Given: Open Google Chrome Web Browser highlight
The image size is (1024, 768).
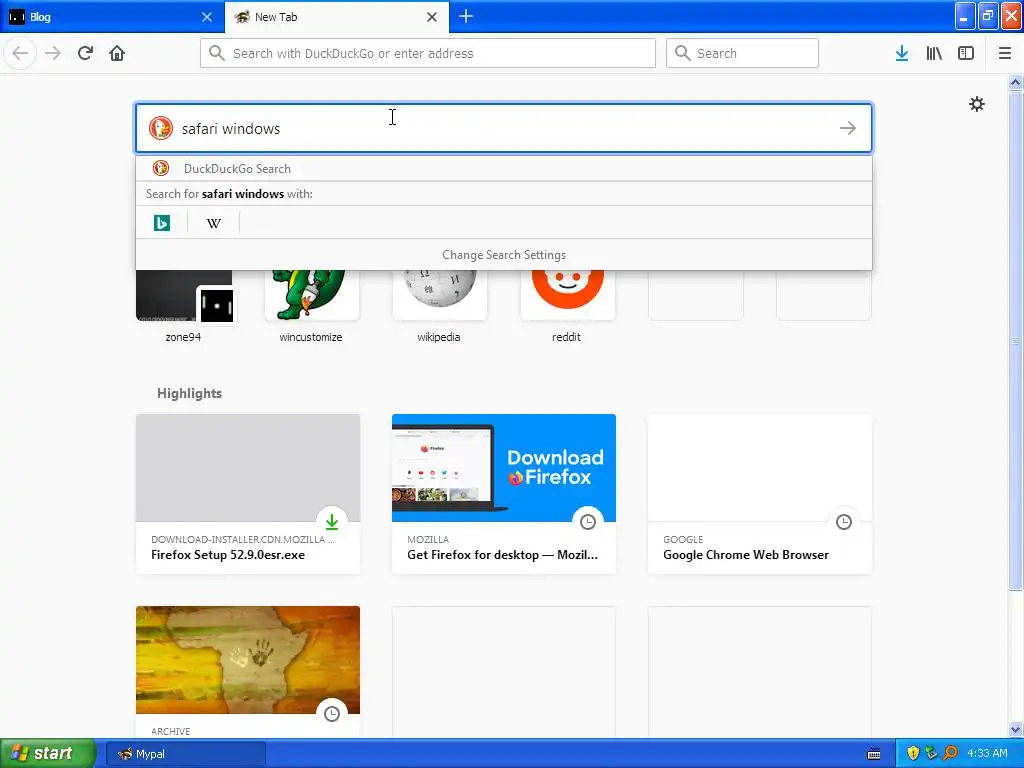Looking at the screenshot, I should (760, 494).
